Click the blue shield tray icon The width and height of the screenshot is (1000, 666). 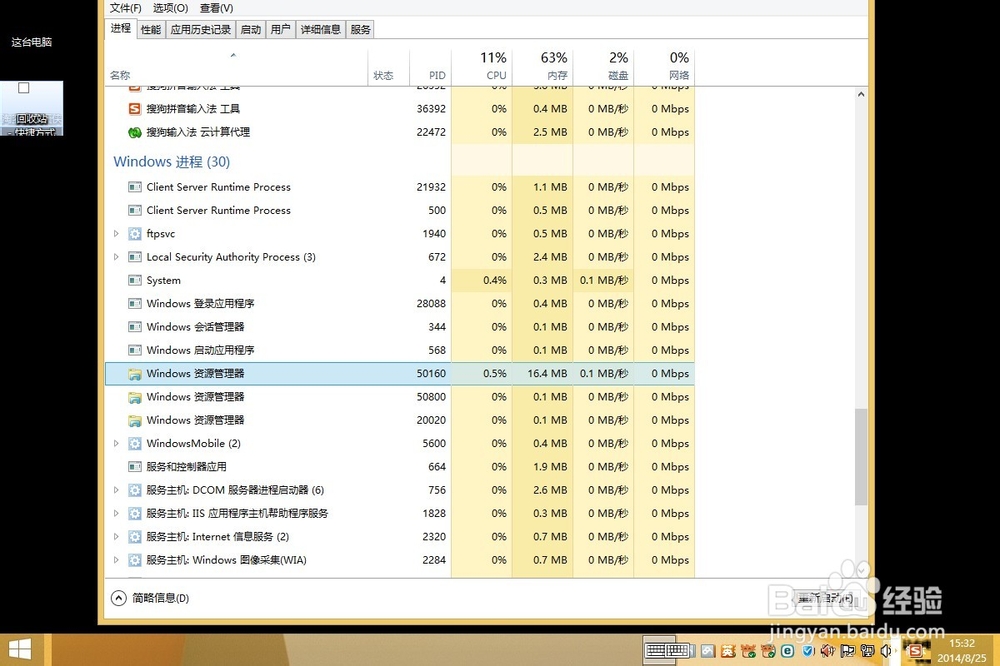tap(808, 651)
